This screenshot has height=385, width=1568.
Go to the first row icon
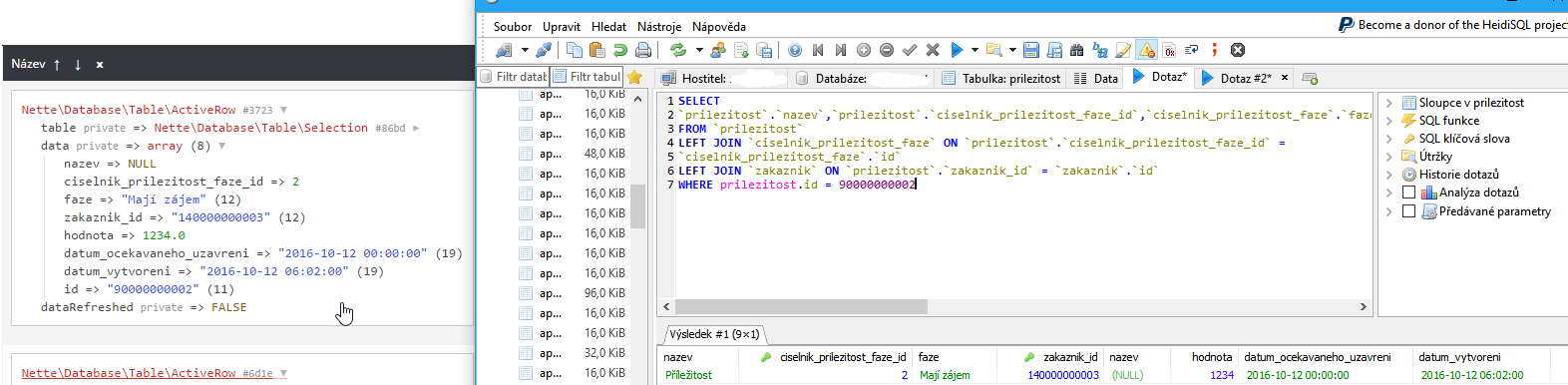tap(818, 50)
